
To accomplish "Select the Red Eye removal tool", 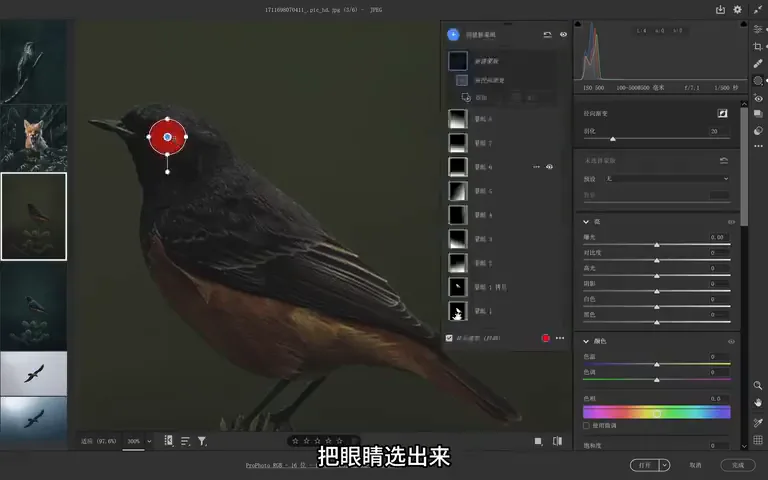I will tap(758, 98).
